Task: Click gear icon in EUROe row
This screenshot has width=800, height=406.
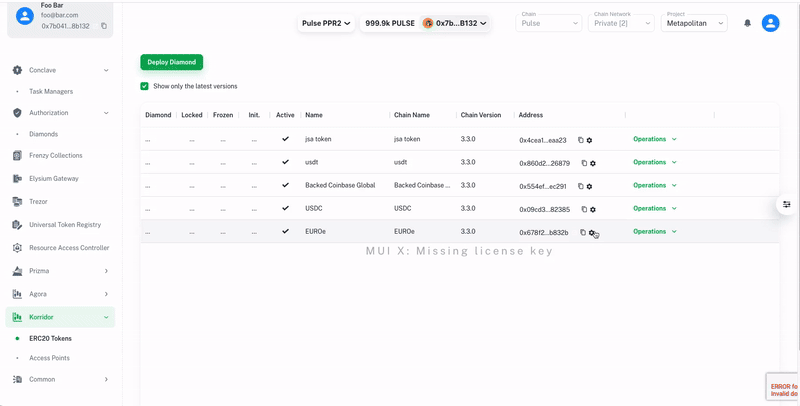Action: click(592, 233)
